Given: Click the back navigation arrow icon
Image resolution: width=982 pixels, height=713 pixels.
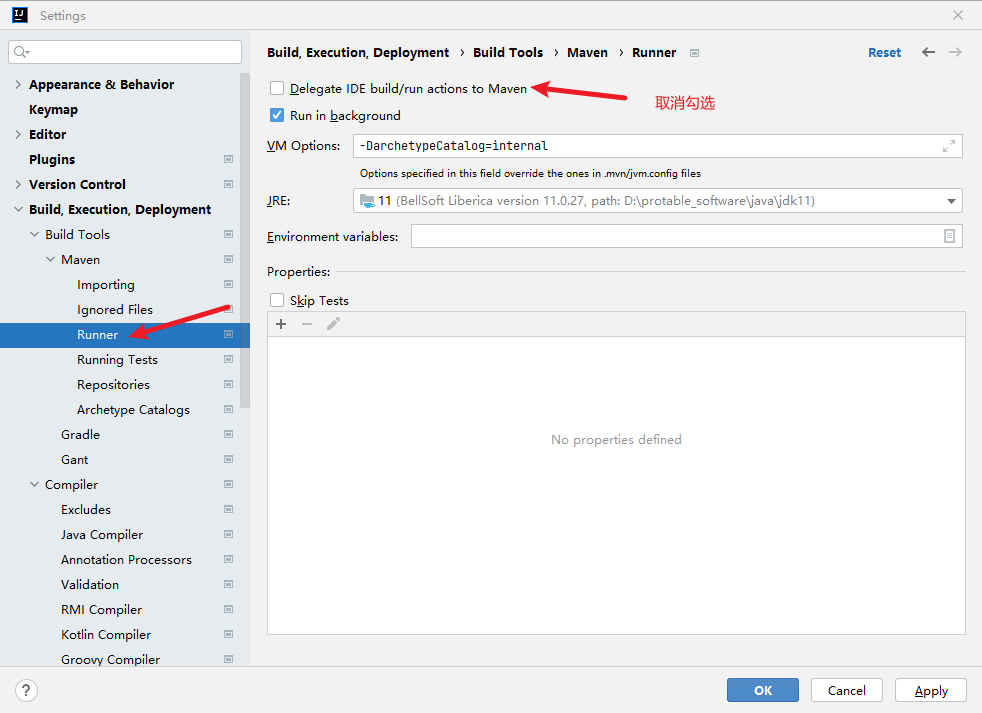Looking at the screenshot, I should [x=928, y=52].
